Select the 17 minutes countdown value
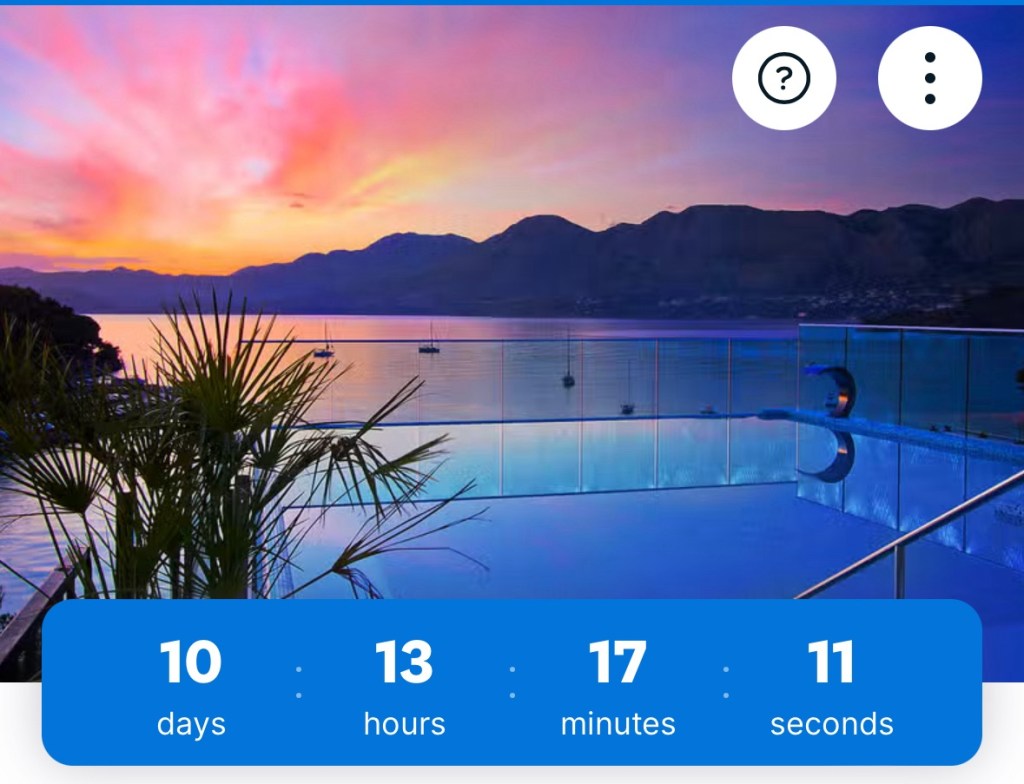 pos(618,662)
